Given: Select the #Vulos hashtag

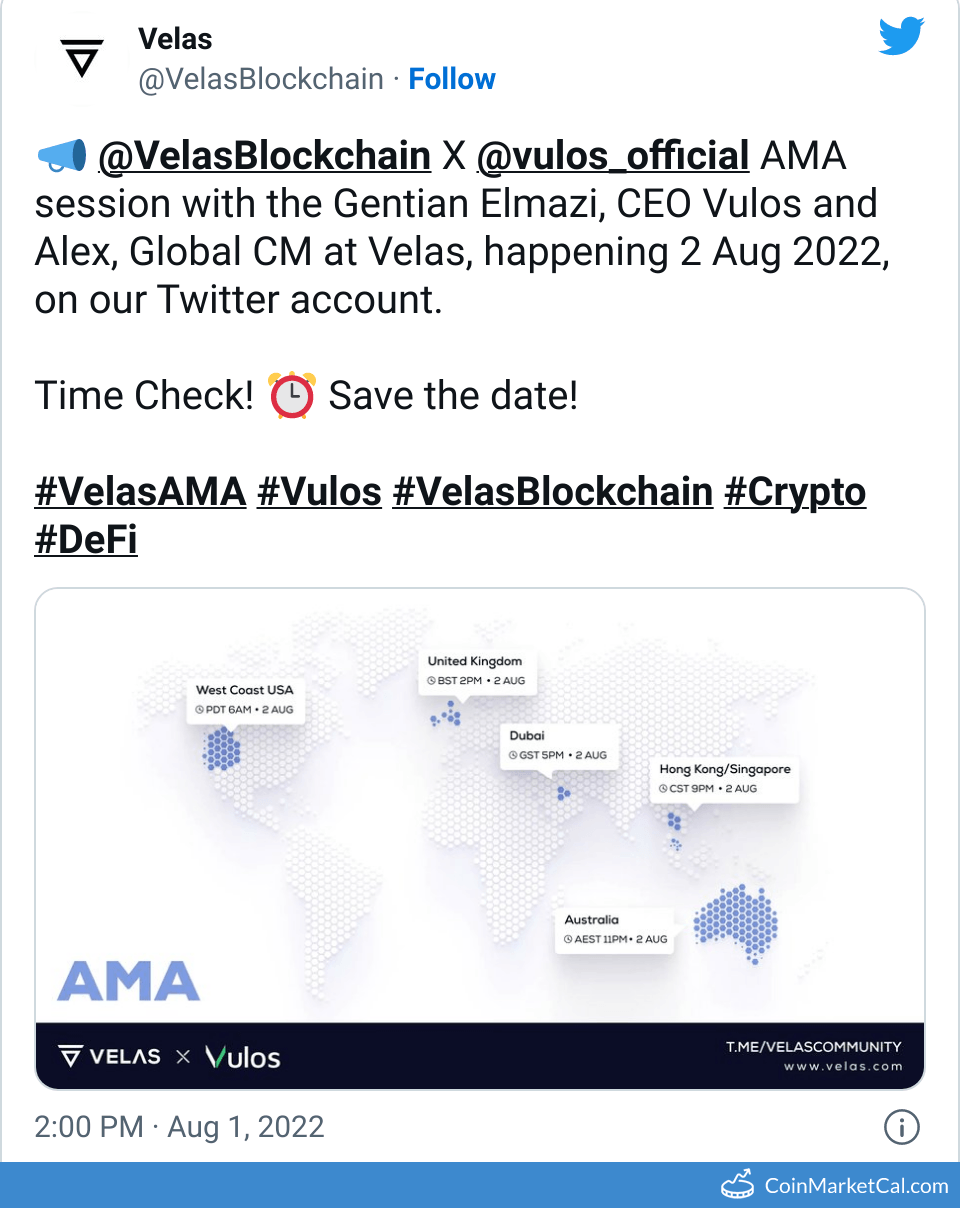Looking at the screenshot, I should [319, 491].
